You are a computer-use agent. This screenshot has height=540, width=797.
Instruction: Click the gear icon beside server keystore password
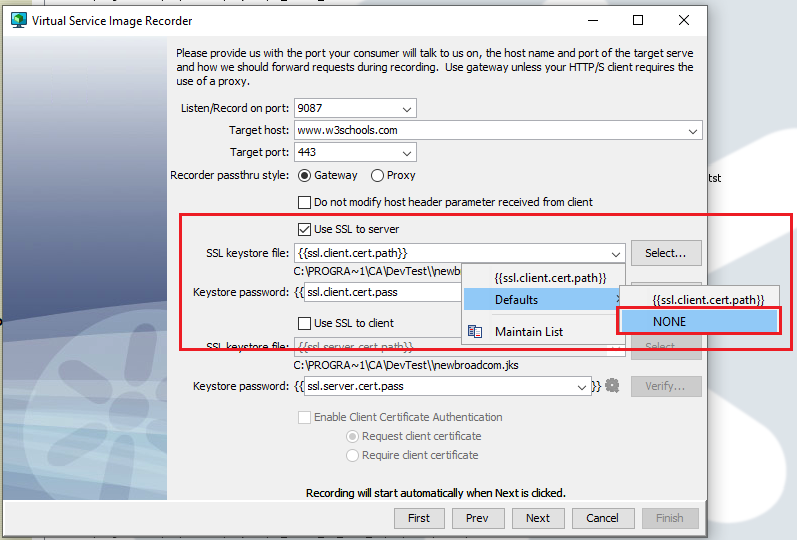click(612, 386)
